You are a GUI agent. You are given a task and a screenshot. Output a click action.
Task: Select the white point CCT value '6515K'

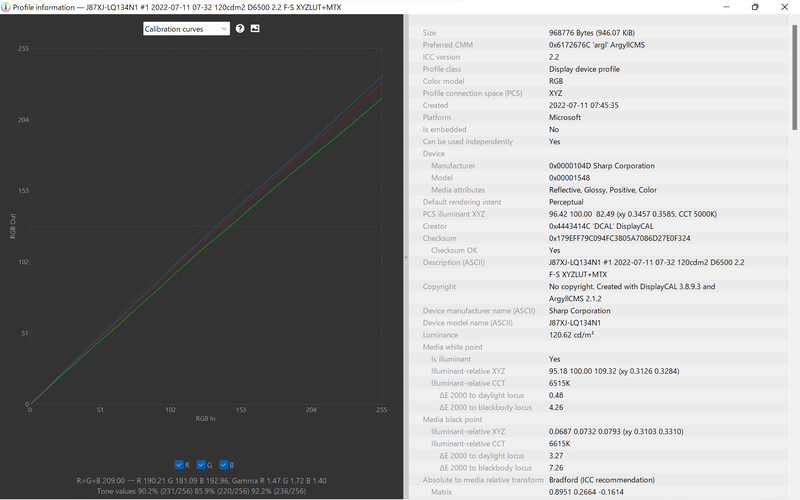pyautogui.click(x=560, y=383)
